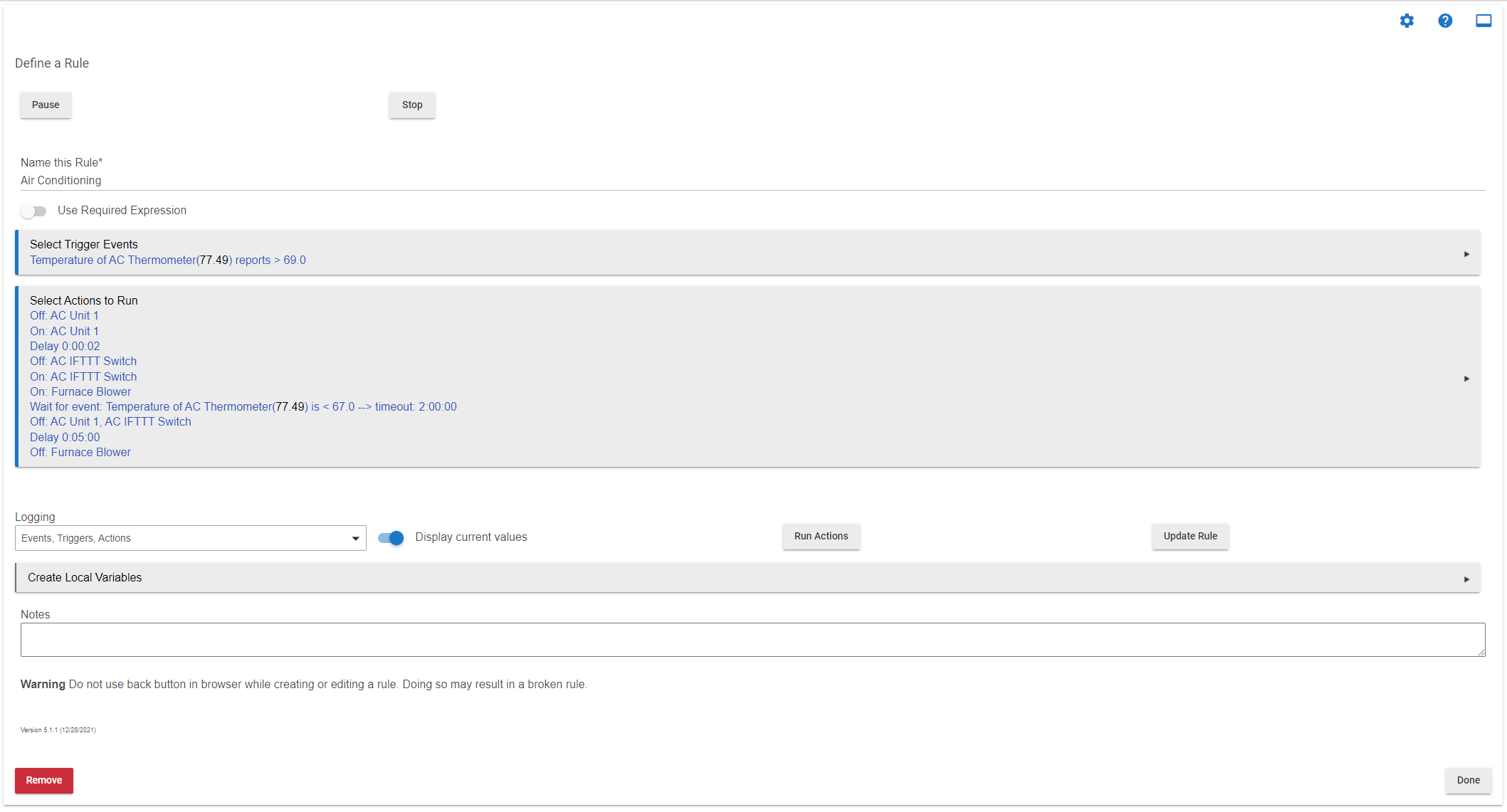The height and width of the screenshot is (812, 1507).
Task: Click the Wait for event action line
Action: click(x=243, y=407)
